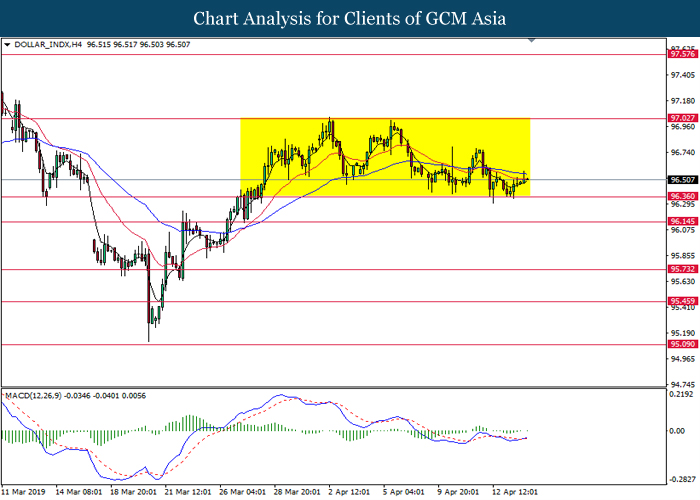Click the triangle arrow beside DOLLAR_INDX,H4
Image resolution: width=700 pixels, height=500 pixels.
[x=8, y=44]
